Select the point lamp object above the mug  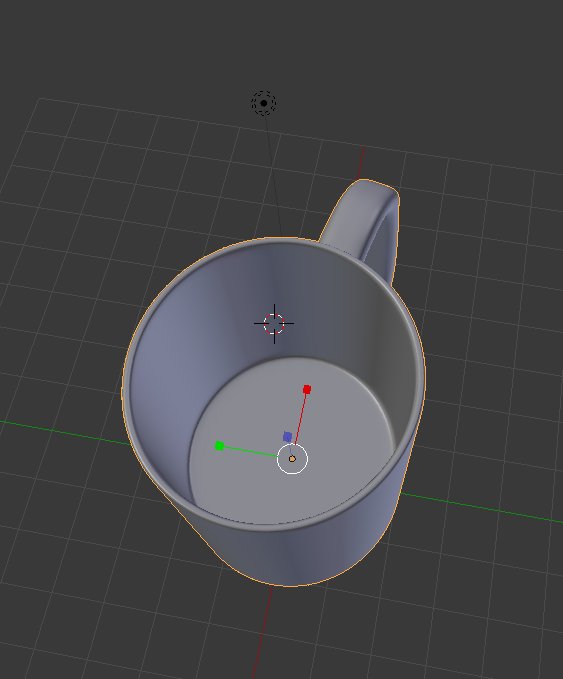coord(264,103)
